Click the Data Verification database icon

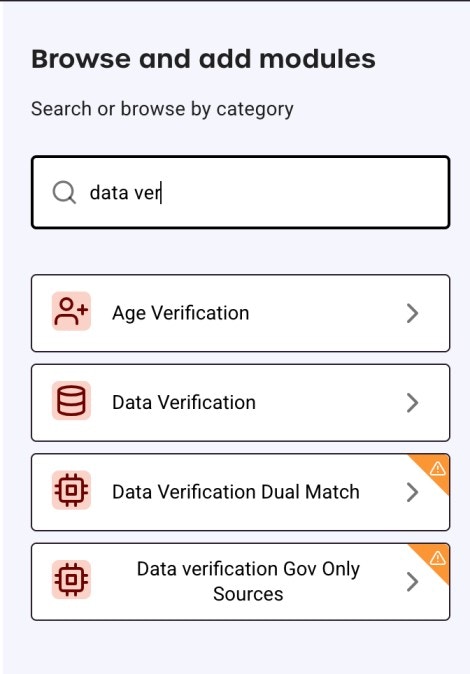pos(71,401)
